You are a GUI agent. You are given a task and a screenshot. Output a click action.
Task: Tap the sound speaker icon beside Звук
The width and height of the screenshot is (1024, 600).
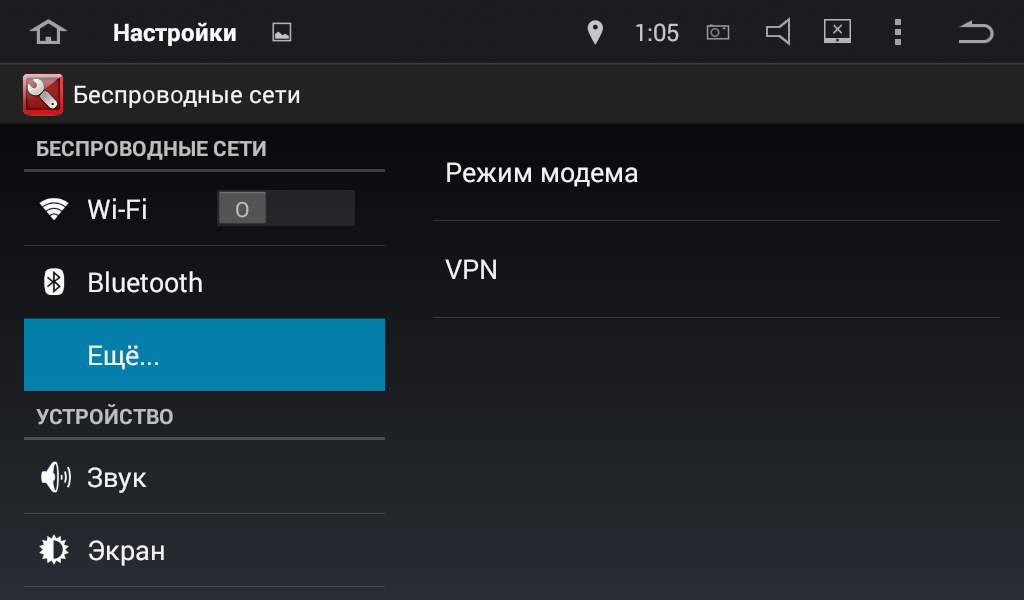(x=56, y=477)
